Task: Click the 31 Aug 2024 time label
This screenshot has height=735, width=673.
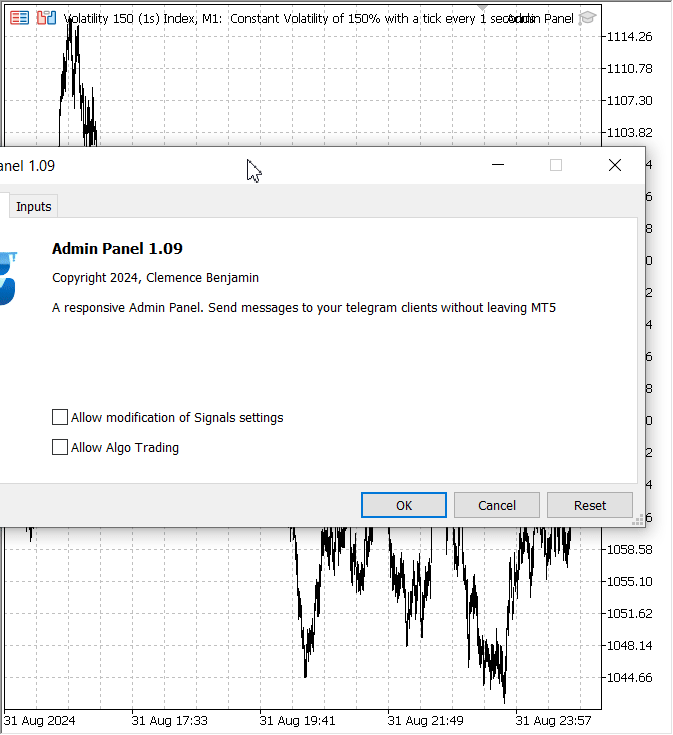Action: [x=39, y=720]
